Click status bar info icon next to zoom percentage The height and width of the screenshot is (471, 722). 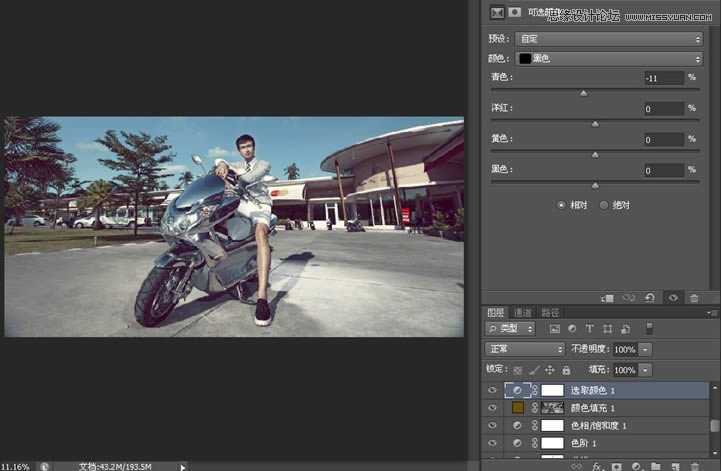44,466
